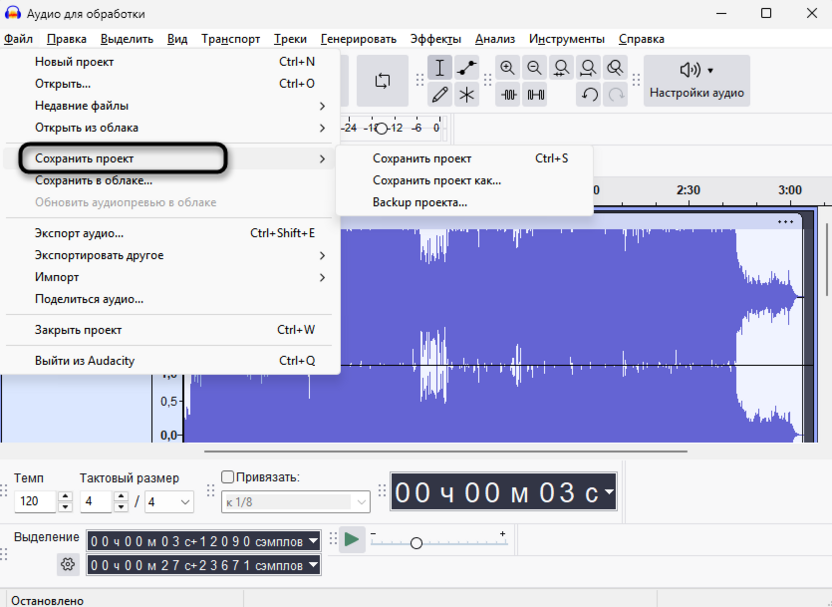Toggle the loop playback button

[382, 81]
